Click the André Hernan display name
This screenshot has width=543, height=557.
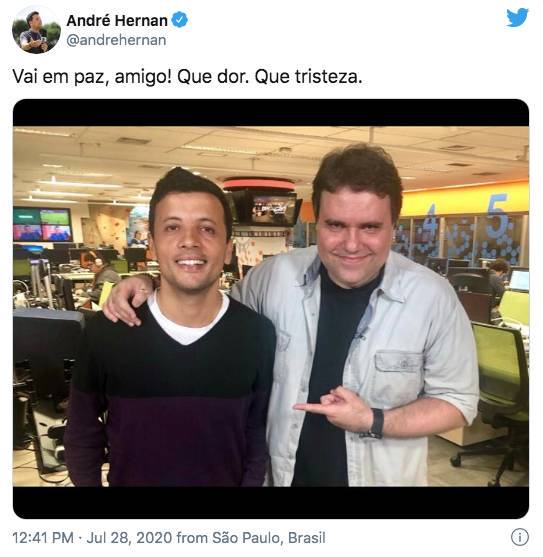[x=117, y=20]
